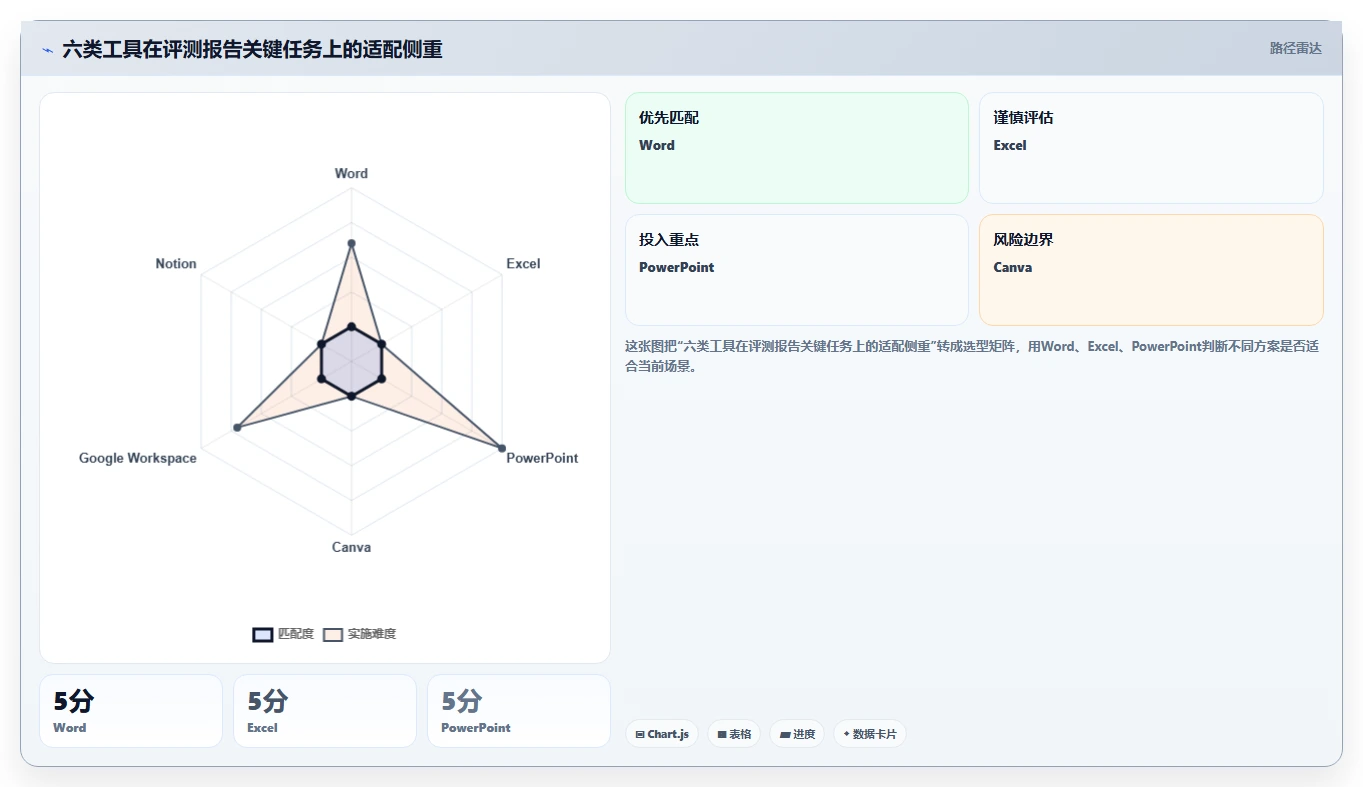This screenshot has height=787, width=1363.
Task: Open the 谨慎评估 Excel card
Action: coord(1151,148)
